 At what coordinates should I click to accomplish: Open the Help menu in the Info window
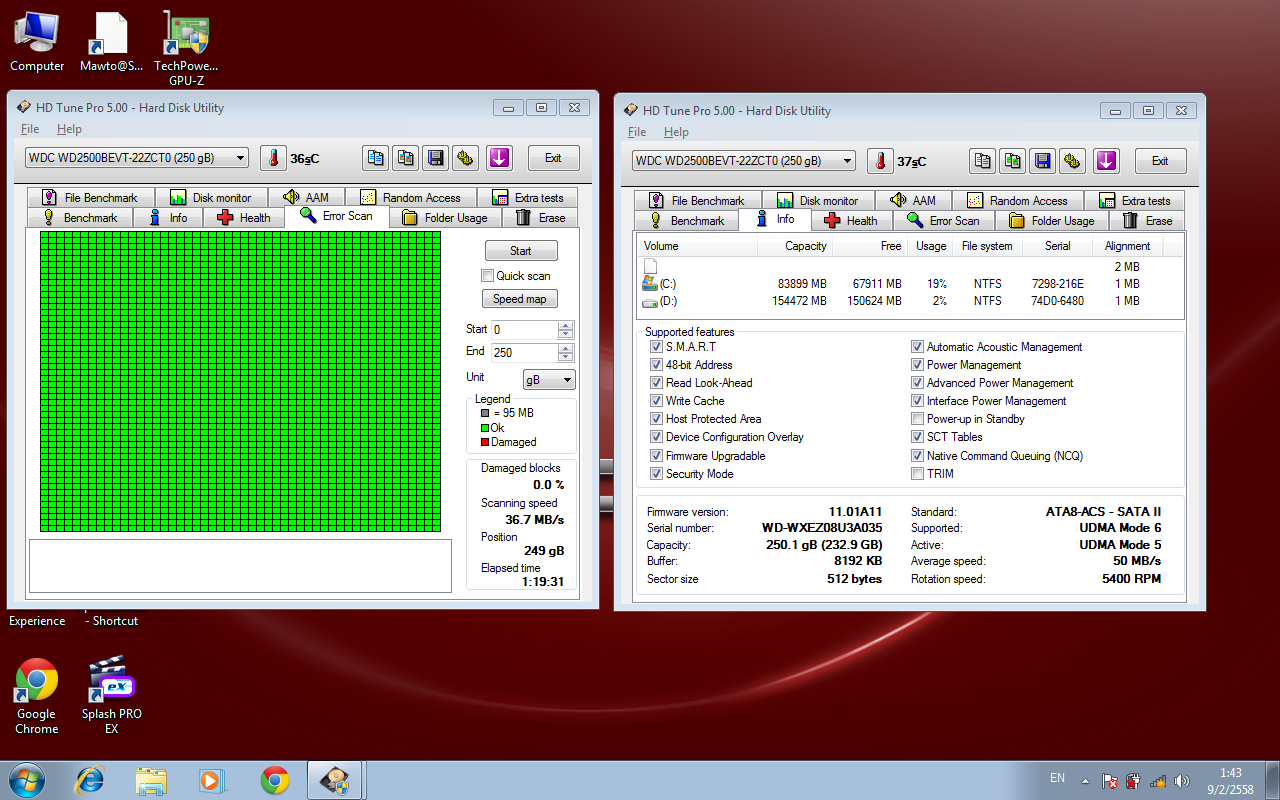coord(676,132)
